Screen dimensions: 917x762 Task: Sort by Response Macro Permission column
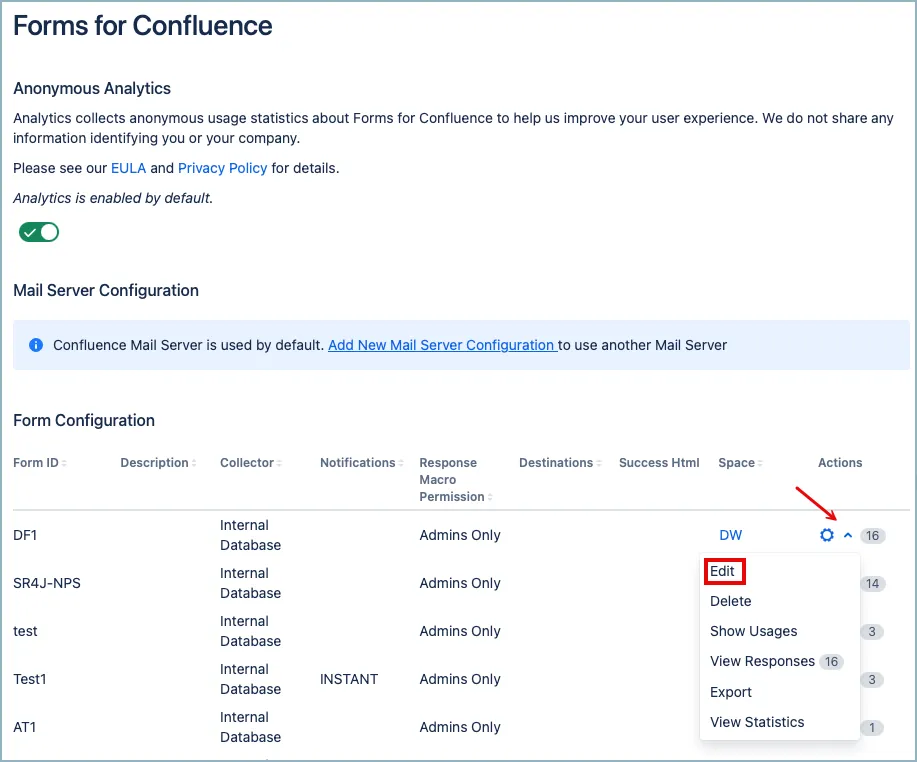click(456, 480)
